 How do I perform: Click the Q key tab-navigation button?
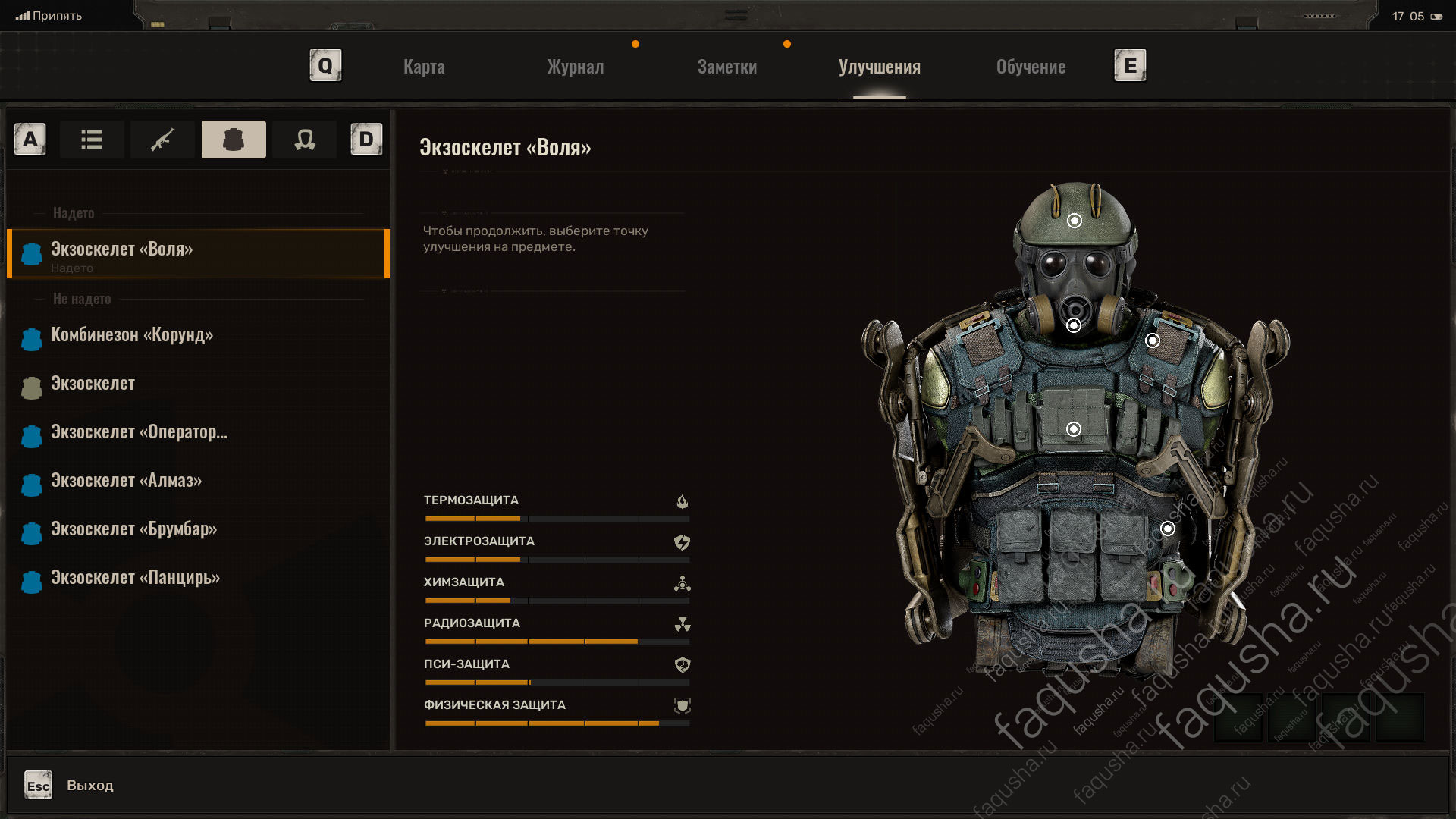(x=325, y=65)
